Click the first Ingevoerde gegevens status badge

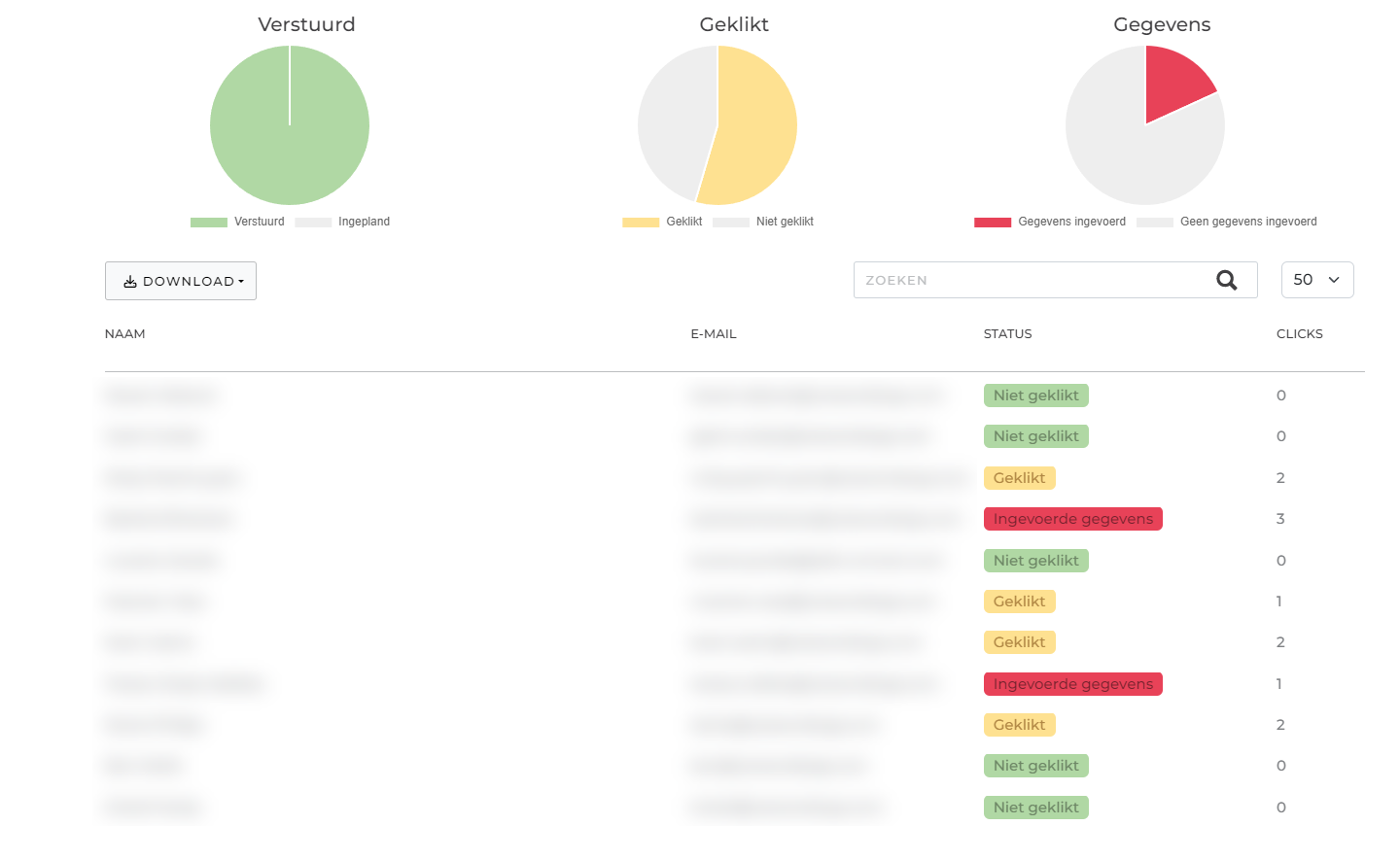tap(1072, 518)
